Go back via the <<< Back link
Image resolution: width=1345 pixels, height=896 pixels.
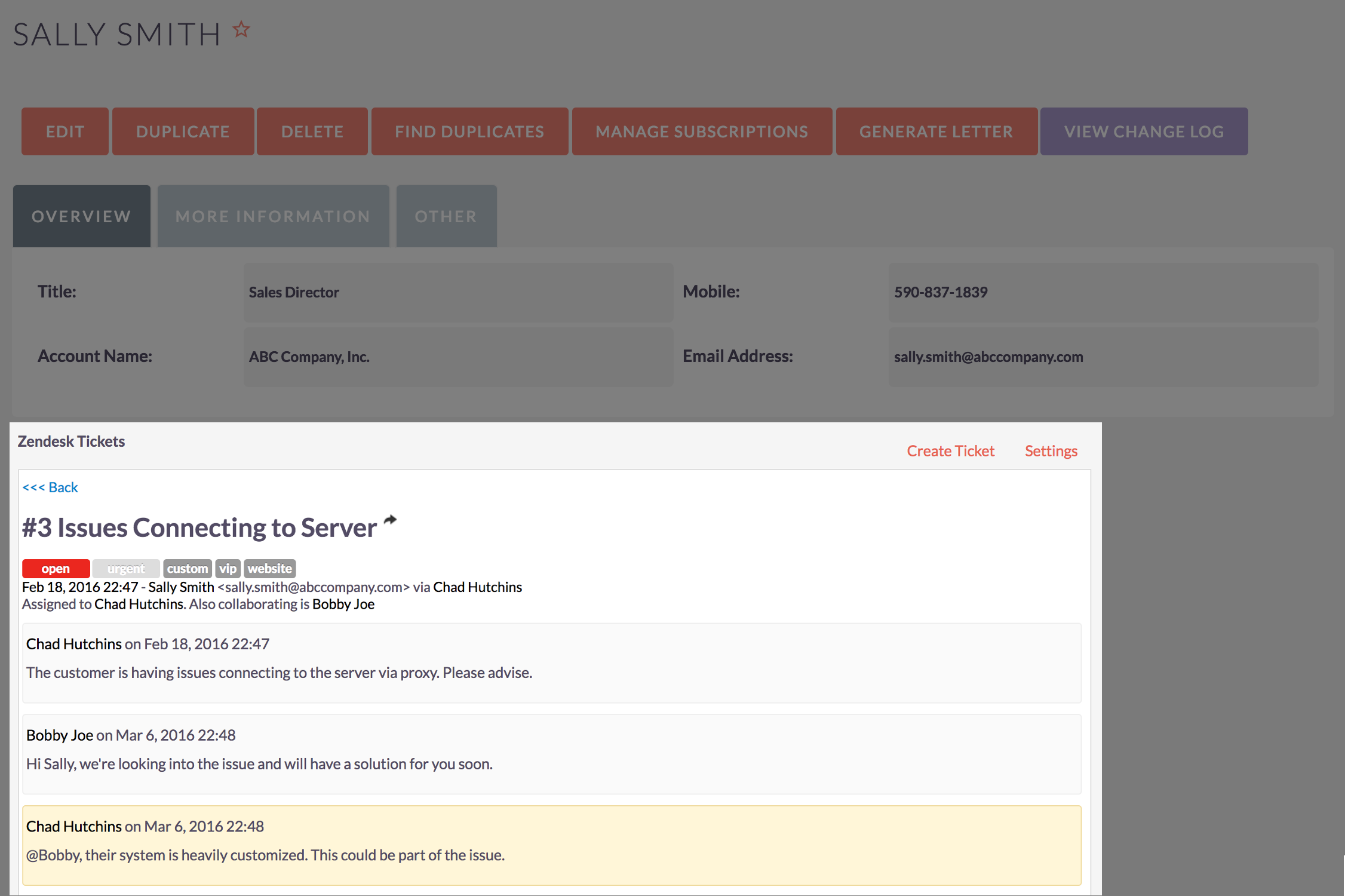50,487
